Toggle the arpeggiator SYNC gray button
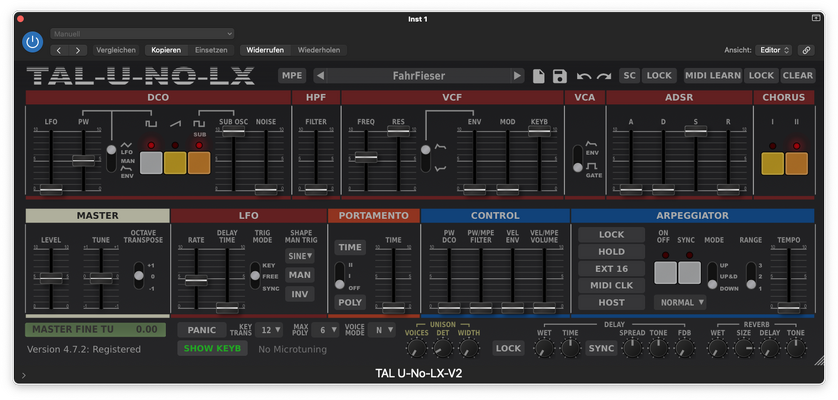Viewport: 838px width, 400px height. click(689, 273)
